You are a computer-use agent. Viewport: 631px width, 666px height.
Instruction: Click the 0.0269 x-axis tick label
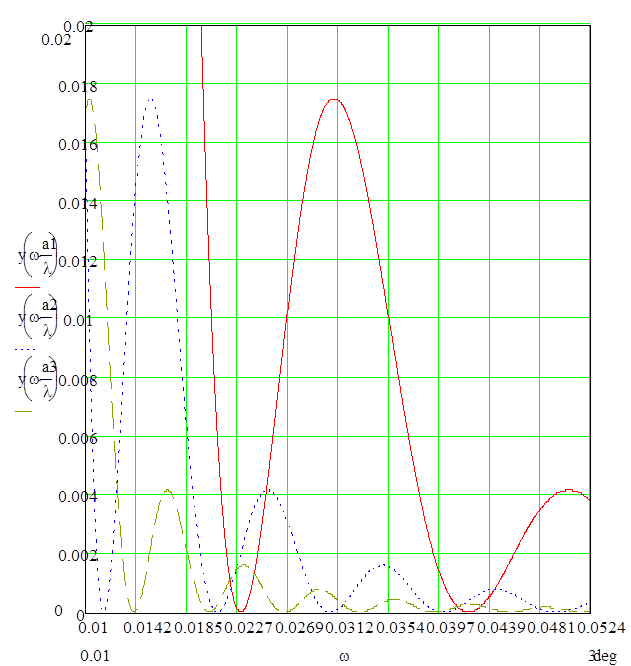coord(299,628)
